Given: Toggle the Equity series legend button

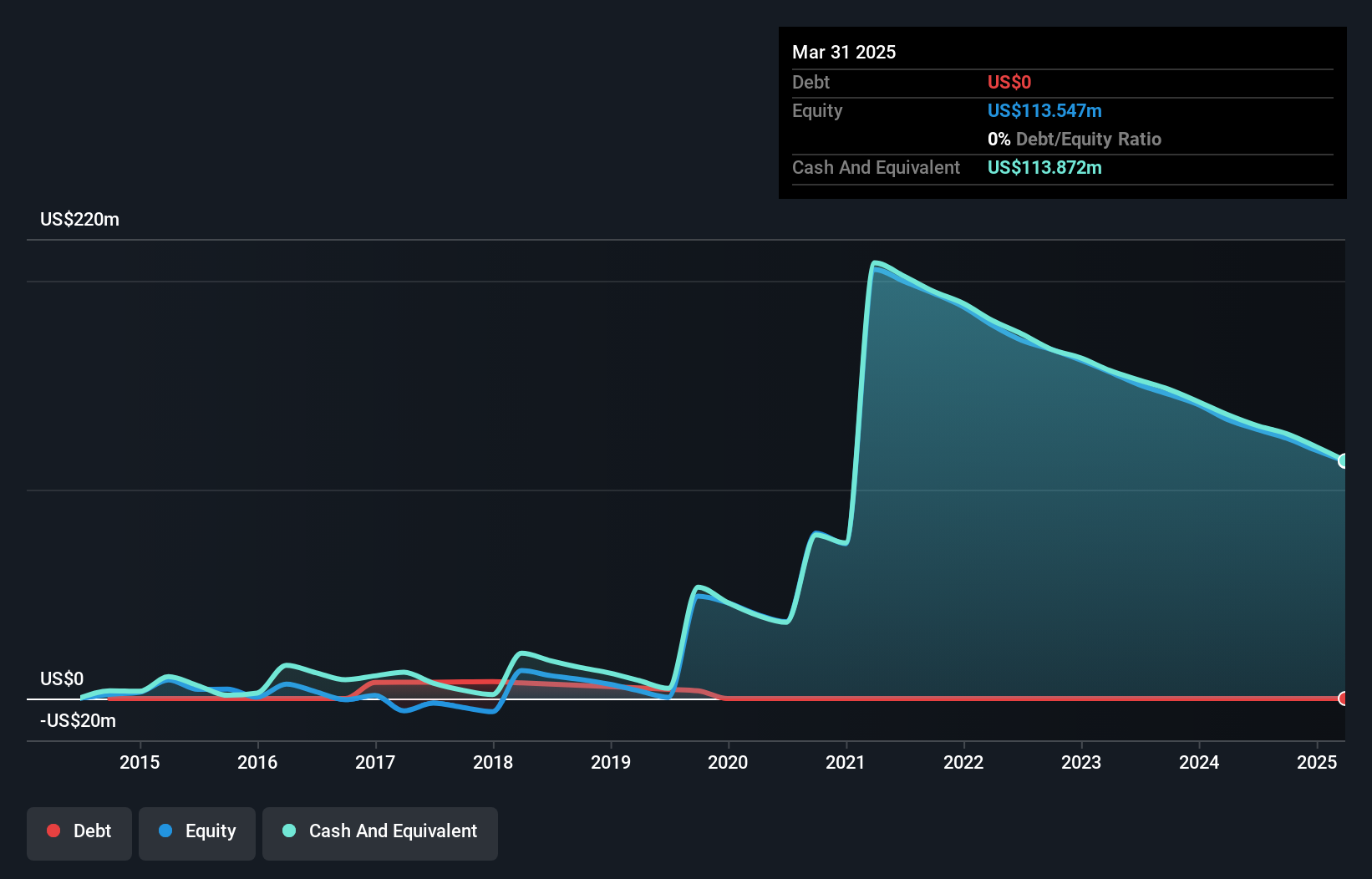Looking at the screenshot, I should (x=197, y=833).
